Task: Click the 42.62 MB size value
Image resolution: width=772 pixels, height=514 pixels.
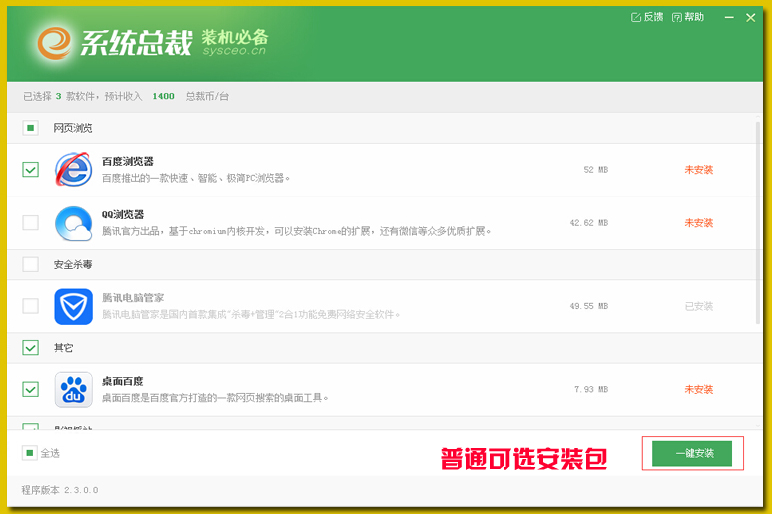Action: [x=589, y=223]
